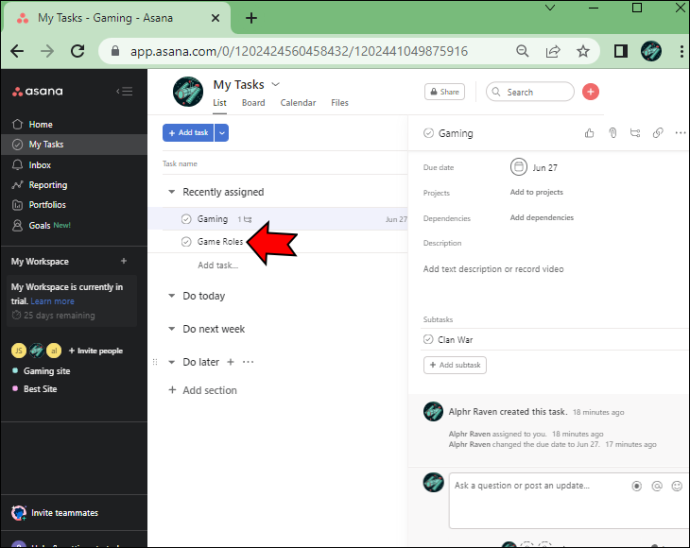Open the browser profile avatar
This screenshot has width=690, height=548.
pyautogui.click(x=651, y=51)
